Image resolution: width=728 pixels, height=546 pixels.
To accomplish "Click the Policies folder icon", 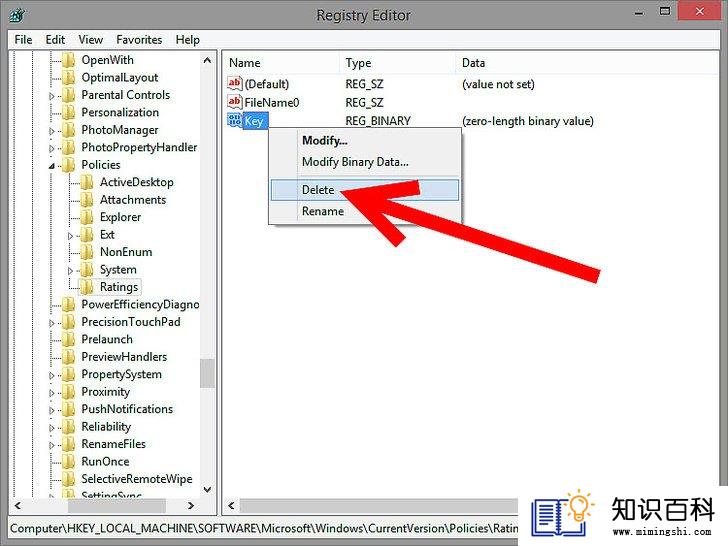I will coord(69,165).
